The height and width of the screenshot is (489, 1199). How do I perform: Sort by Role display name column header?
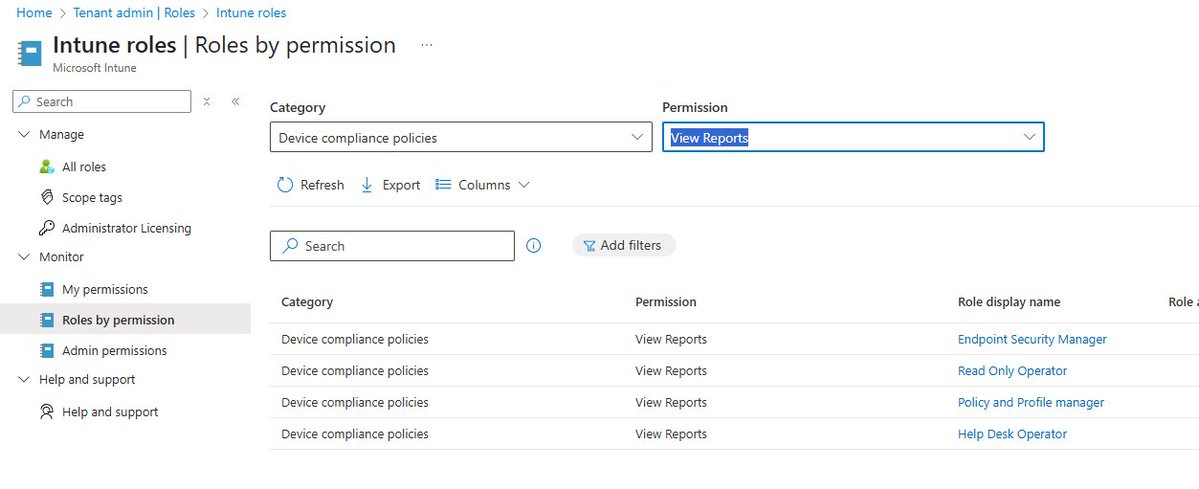1009,302
